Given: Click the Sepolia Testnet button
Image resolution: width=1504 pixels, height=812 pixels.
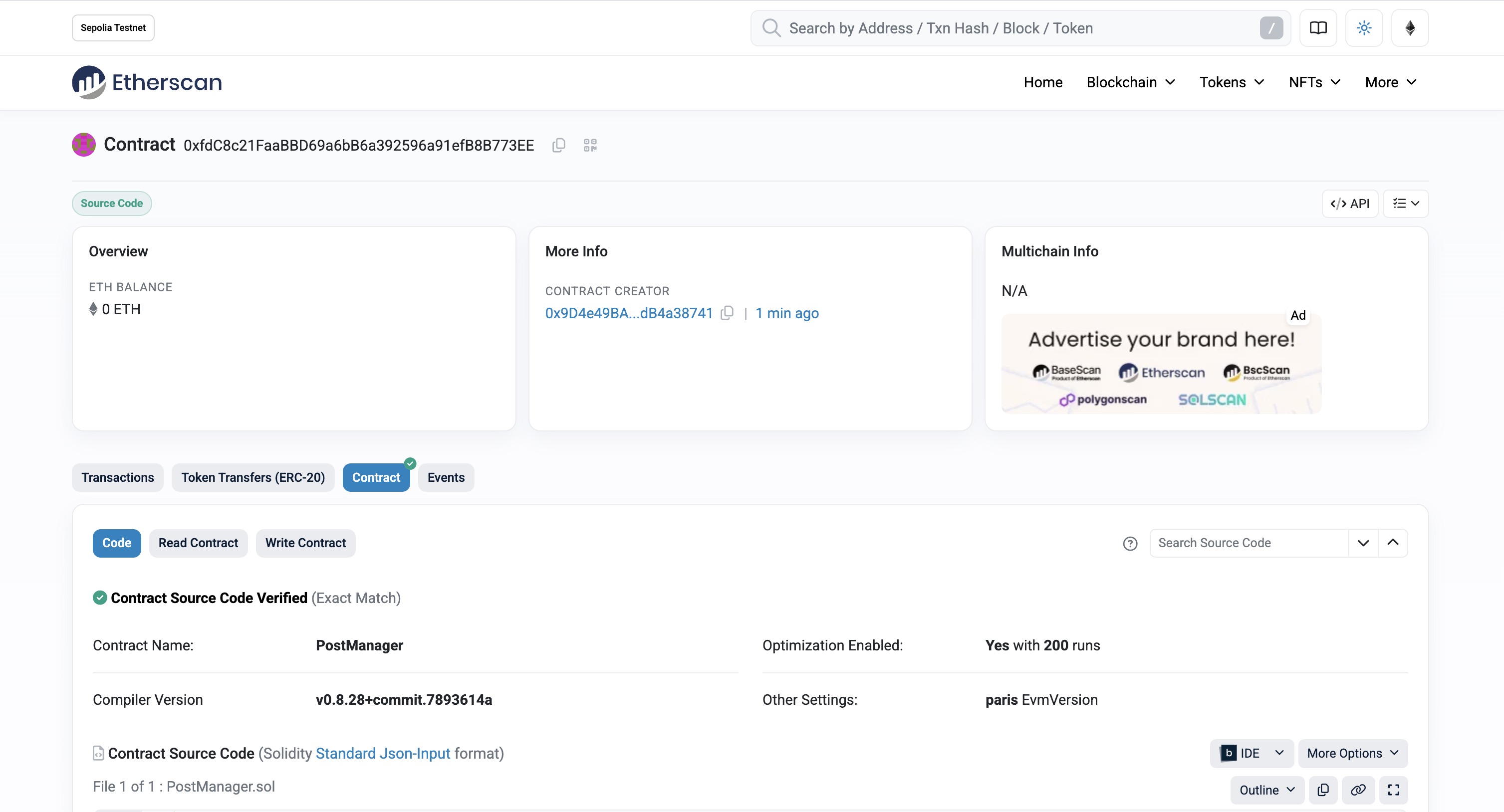Looking at the screenshot, I should 113,28.
